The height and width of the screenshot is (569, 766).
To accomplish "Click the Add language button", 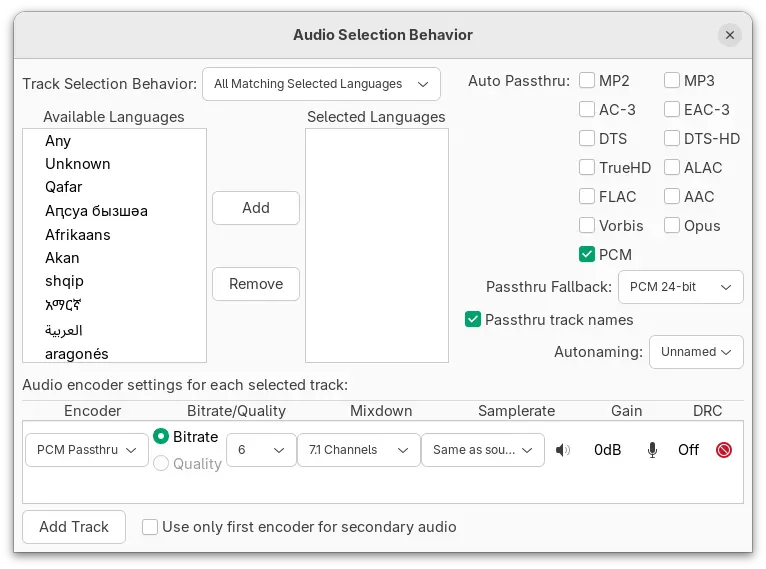I will click(256, 208).
